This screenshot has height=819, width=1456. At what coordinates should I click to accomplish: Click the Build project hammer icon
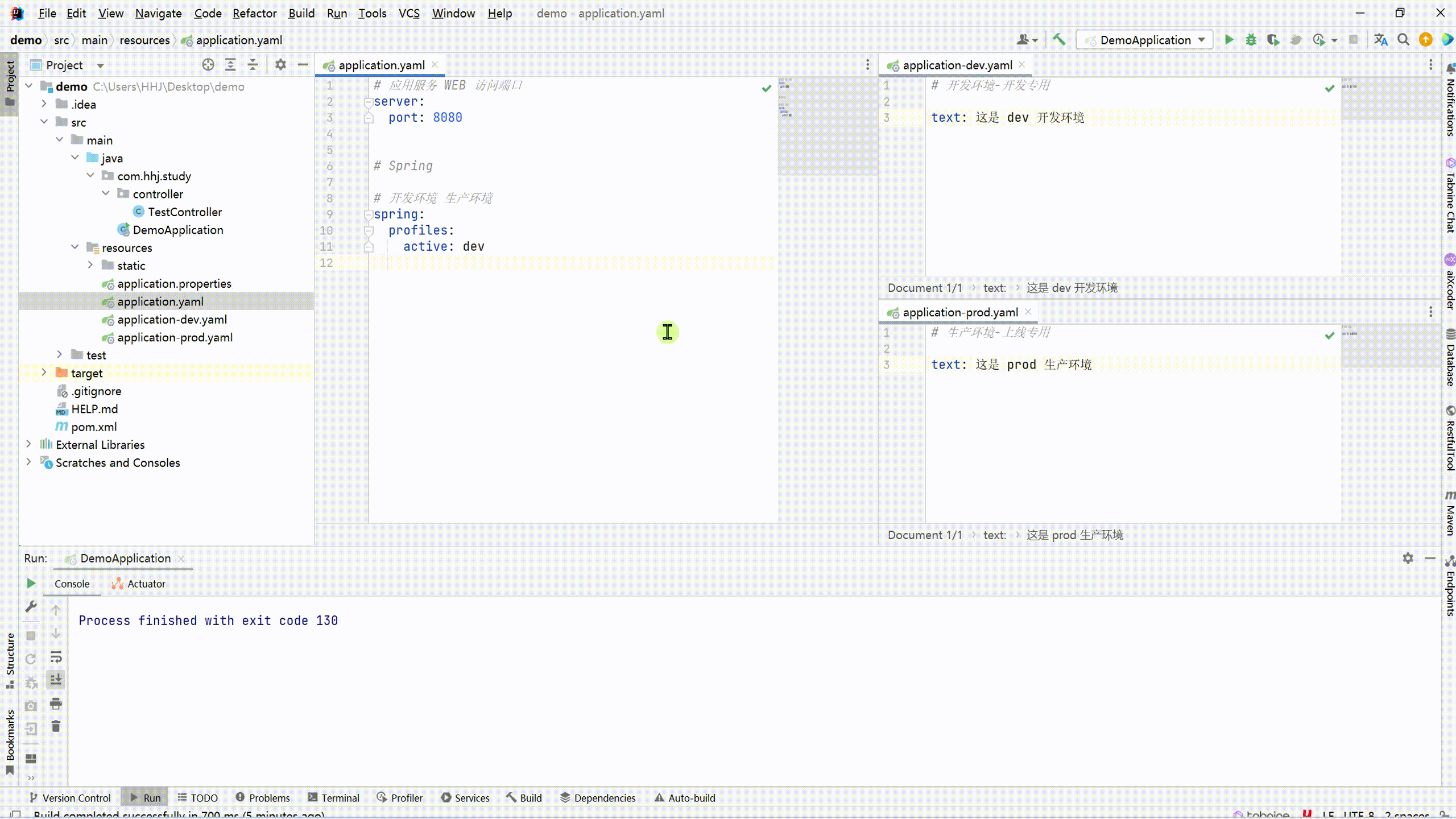coord(1058,40)
